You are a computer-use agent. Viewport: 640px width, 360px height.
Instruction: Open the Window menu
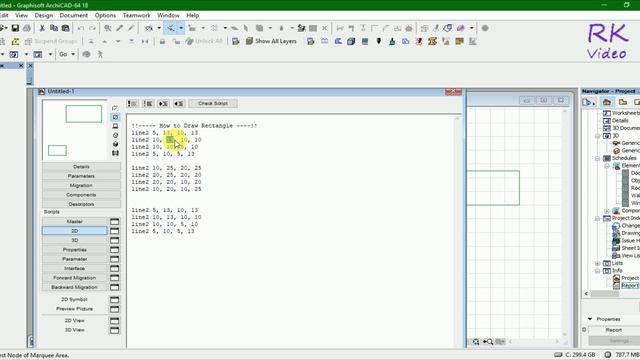coord(168,15)
